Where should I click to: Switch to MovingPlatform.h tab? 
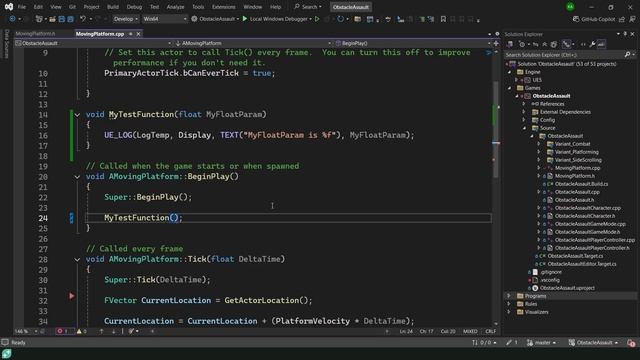pos(36,34)
